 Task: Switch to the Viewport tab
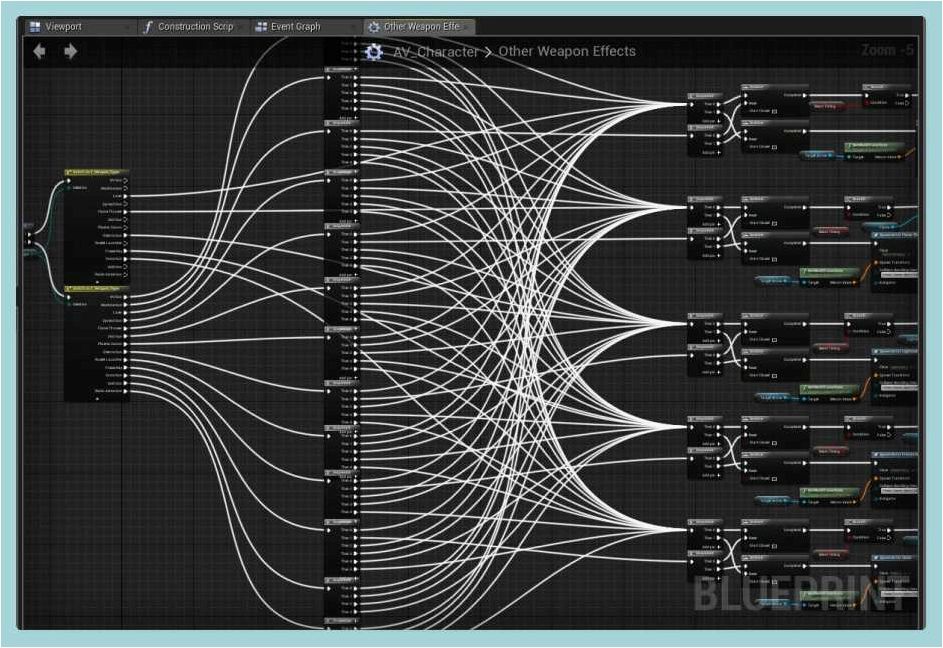pos(79,26)
